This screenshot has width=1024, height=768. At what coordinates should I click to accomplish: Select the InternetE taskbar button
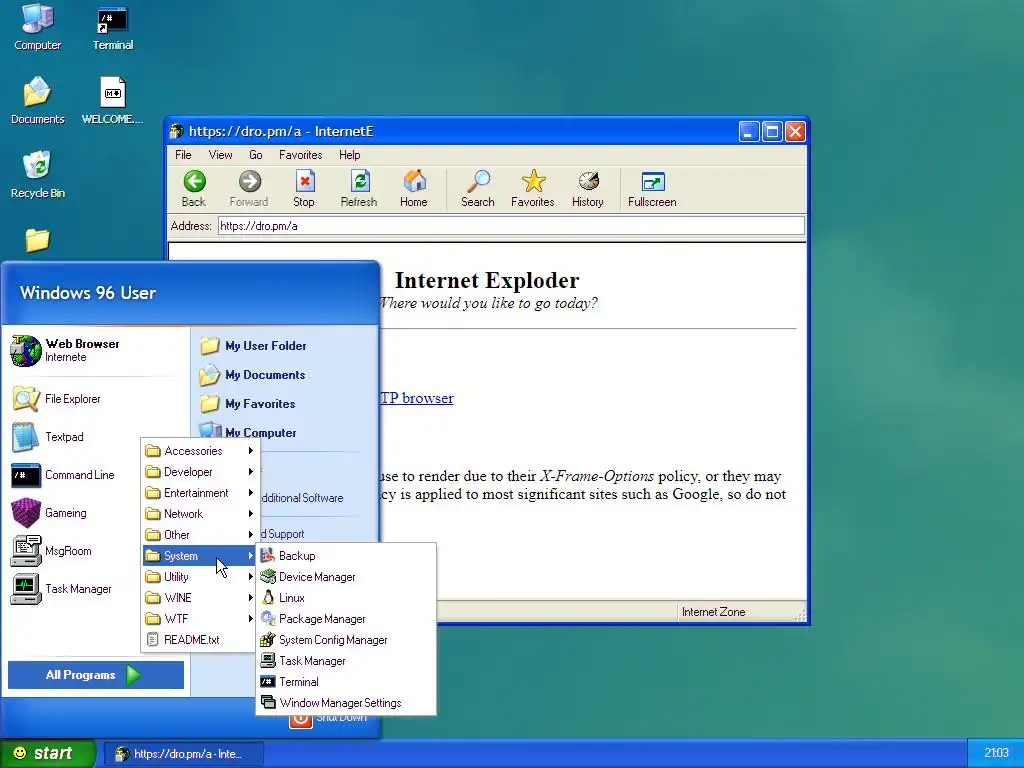(x=184, y=754)
